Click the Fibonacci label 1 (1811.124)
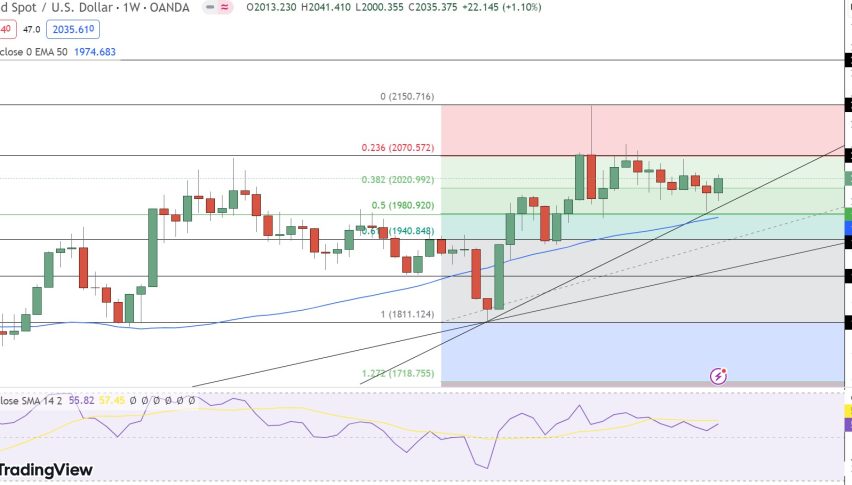Image resolution: width=852 pixels, height=485 pixels. coord(407,313)
